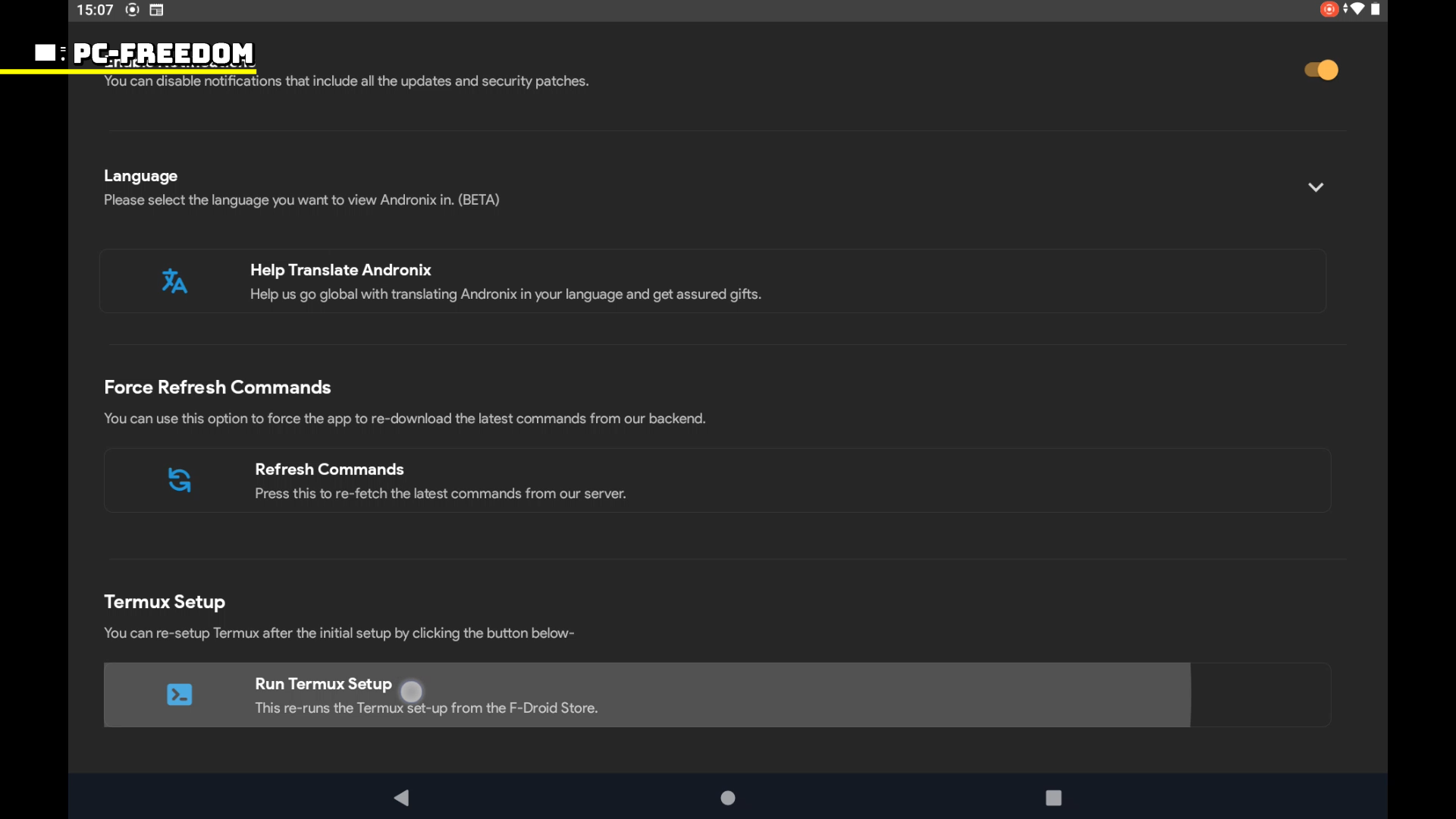Disable the notifications toggle switch
The image size is (1456, 819).
click(x=1321, y=70)
